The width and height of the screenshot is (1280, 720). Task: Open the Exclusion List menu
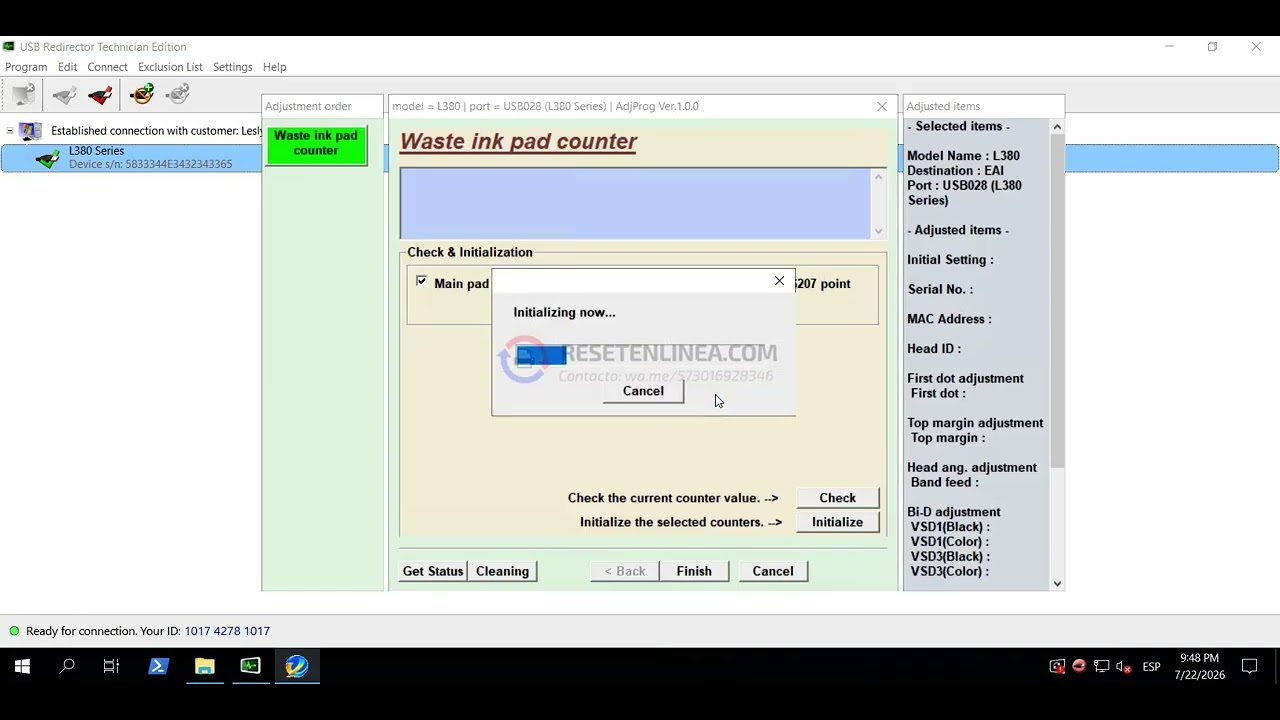[x=170, y=67]
